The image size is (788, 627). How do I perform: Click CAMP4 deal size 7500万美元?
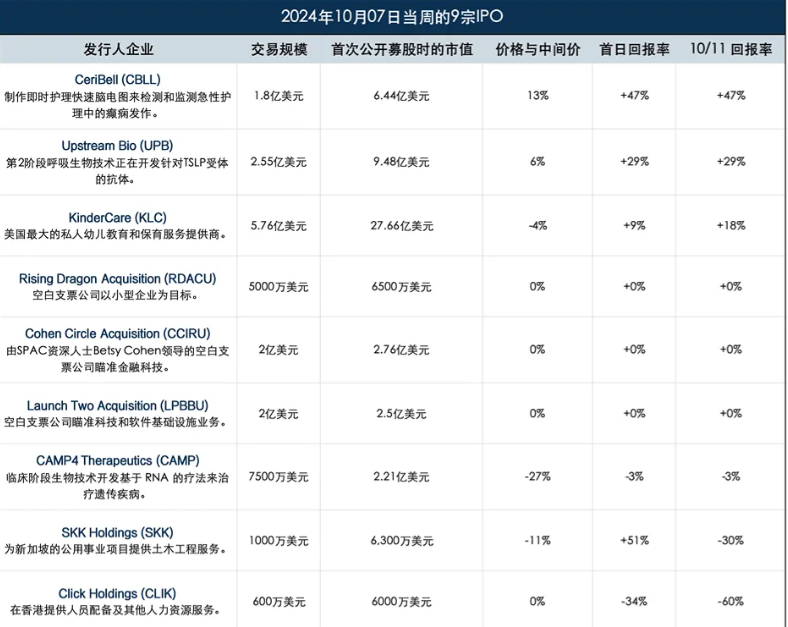click(278, 476)
